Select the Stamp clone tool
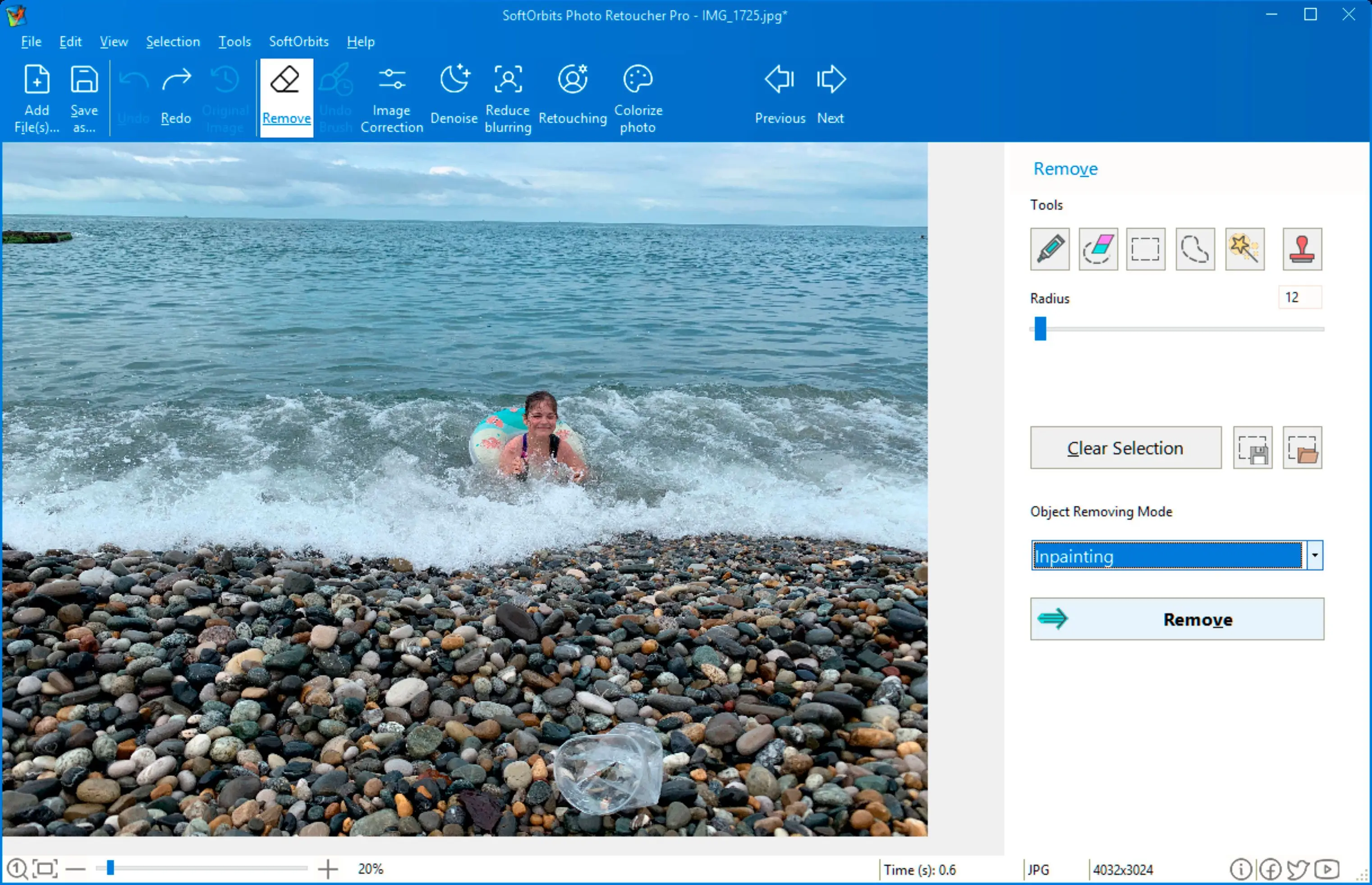The width and height of the screenshot is (1372, 885). [1301, 249]
